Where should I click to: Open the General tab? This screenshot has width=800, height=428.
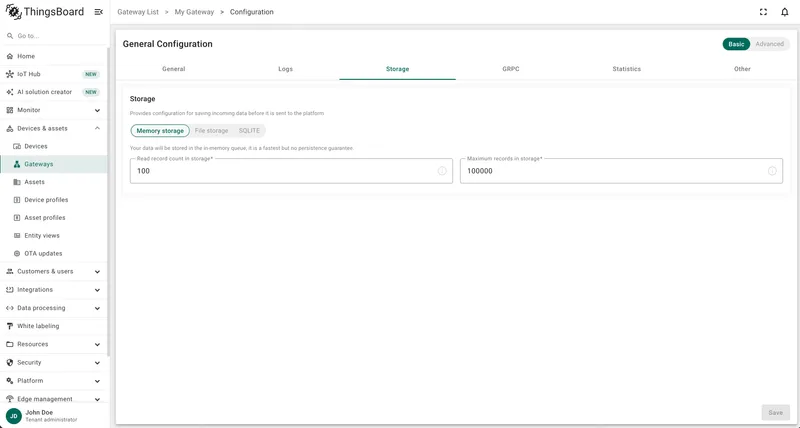[x=173, y=69]
